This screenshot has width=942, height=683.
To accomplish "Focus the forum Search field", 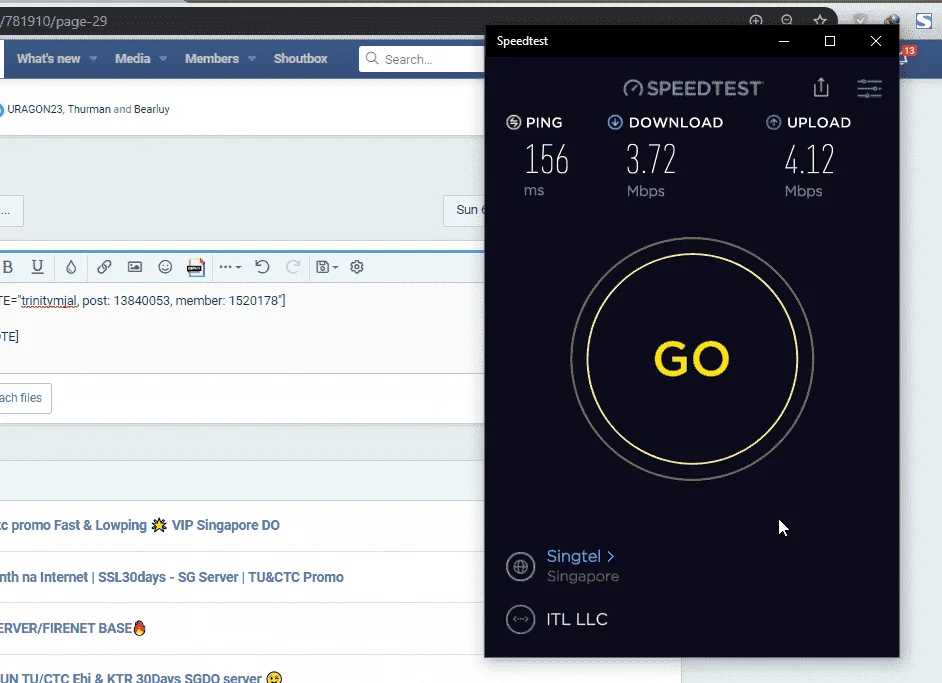I will coord(422,59).
